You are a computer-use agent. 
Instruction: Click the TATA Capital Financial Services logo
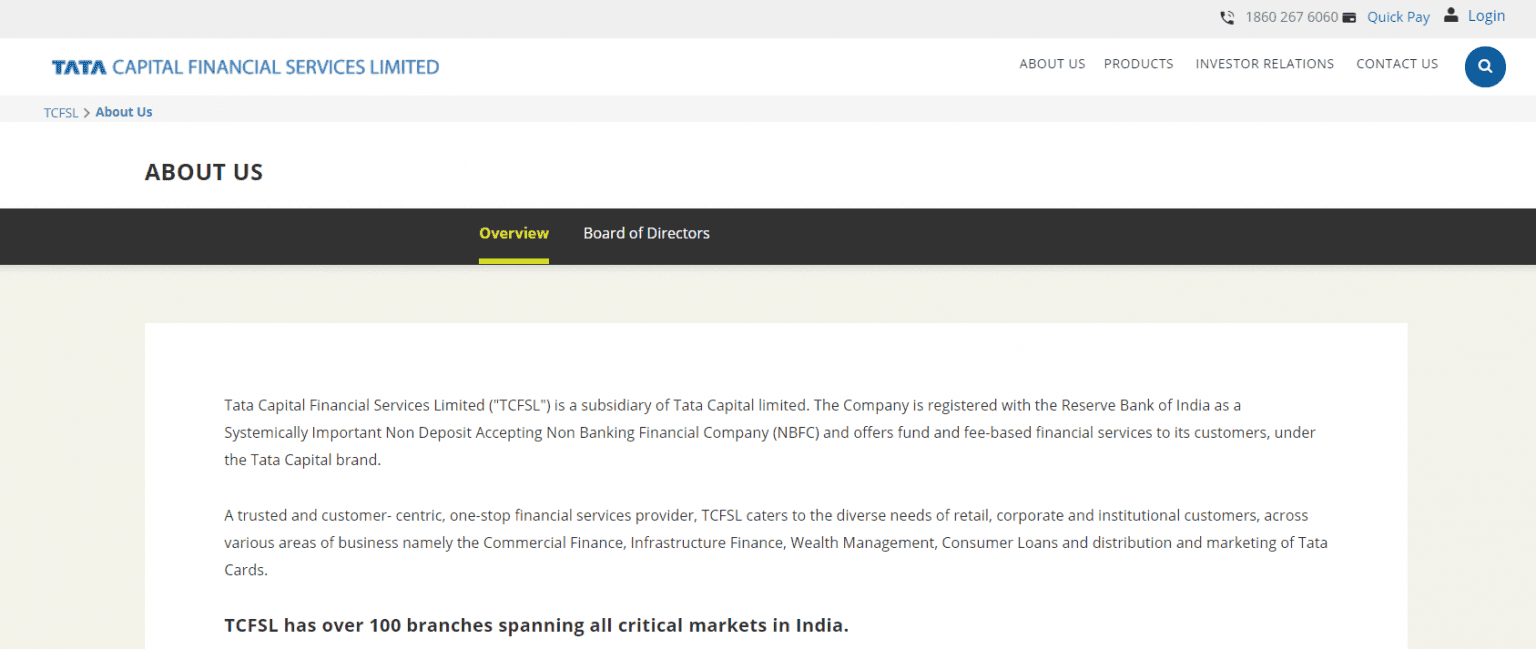(x=245, y=66)
